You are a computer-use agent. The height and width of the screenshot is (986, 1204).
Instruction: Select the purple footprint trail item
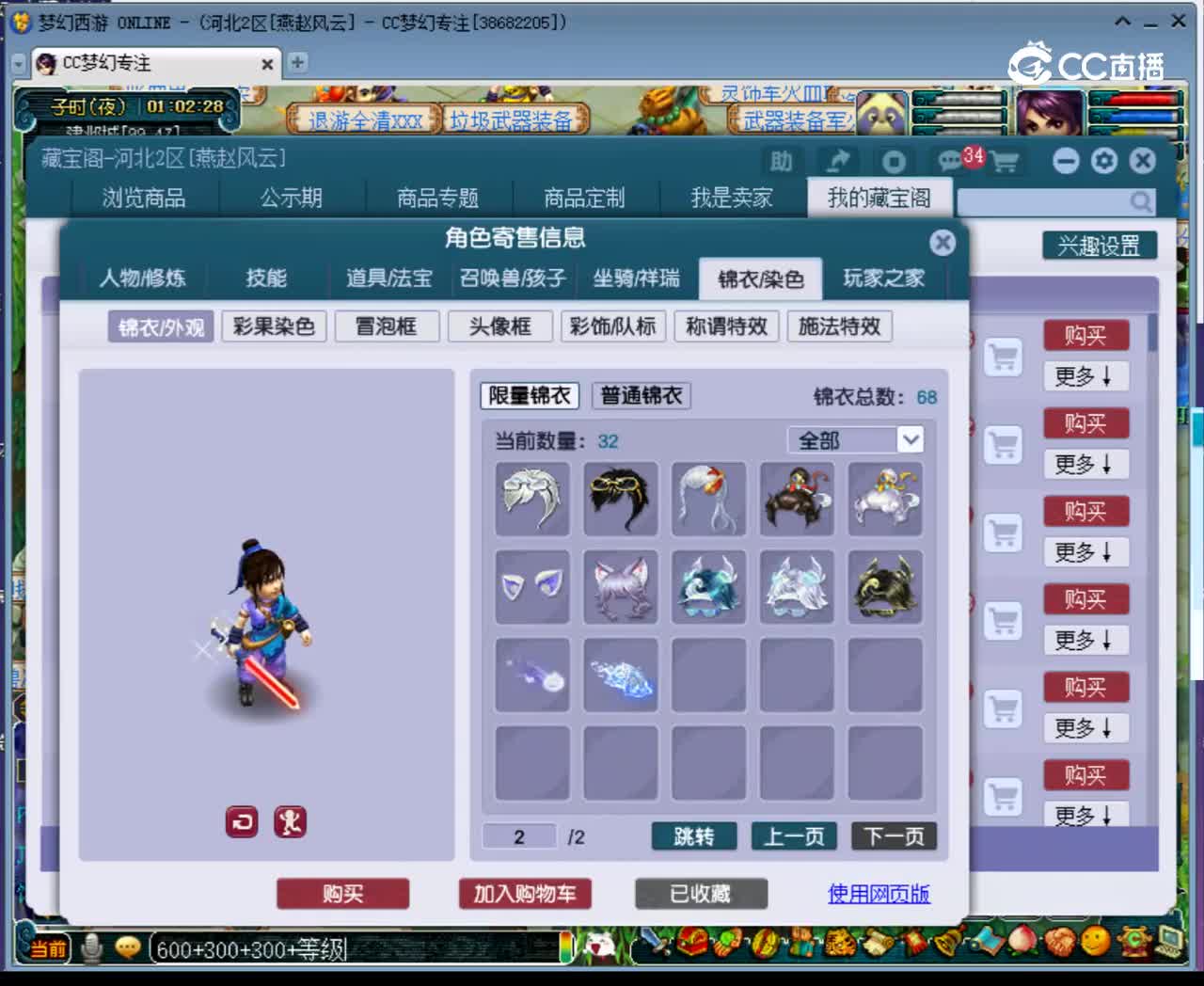click(x=532, y=676)
